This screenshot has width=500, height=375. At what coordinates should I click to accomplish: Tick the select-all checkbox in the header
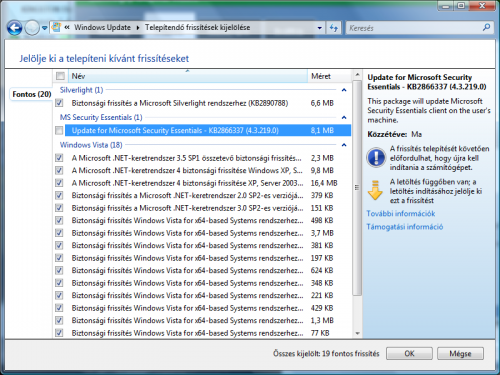tap(60, 76)
